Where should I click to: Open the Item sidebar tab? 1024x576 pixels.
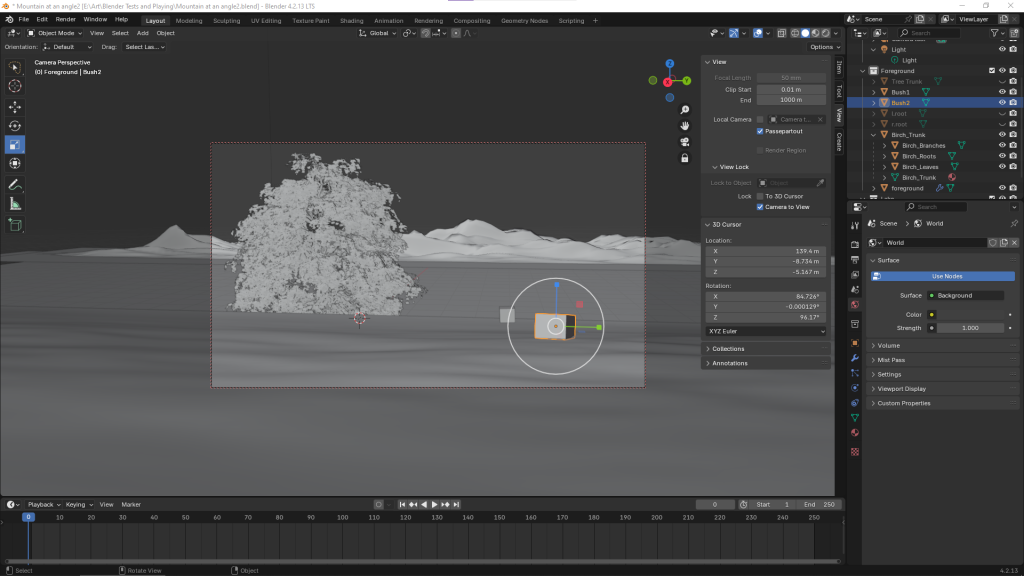click(x=839, y=67)
